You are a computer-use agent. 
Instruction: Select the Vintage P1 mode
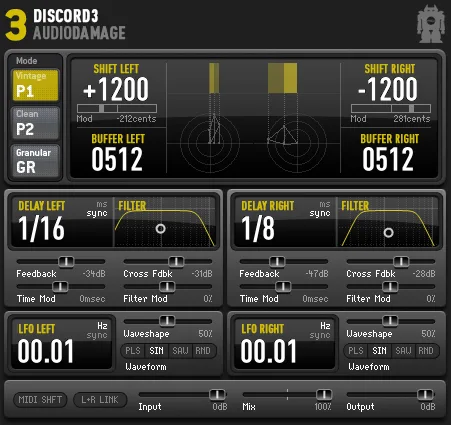pyautogui.click(x=35, y=85)
